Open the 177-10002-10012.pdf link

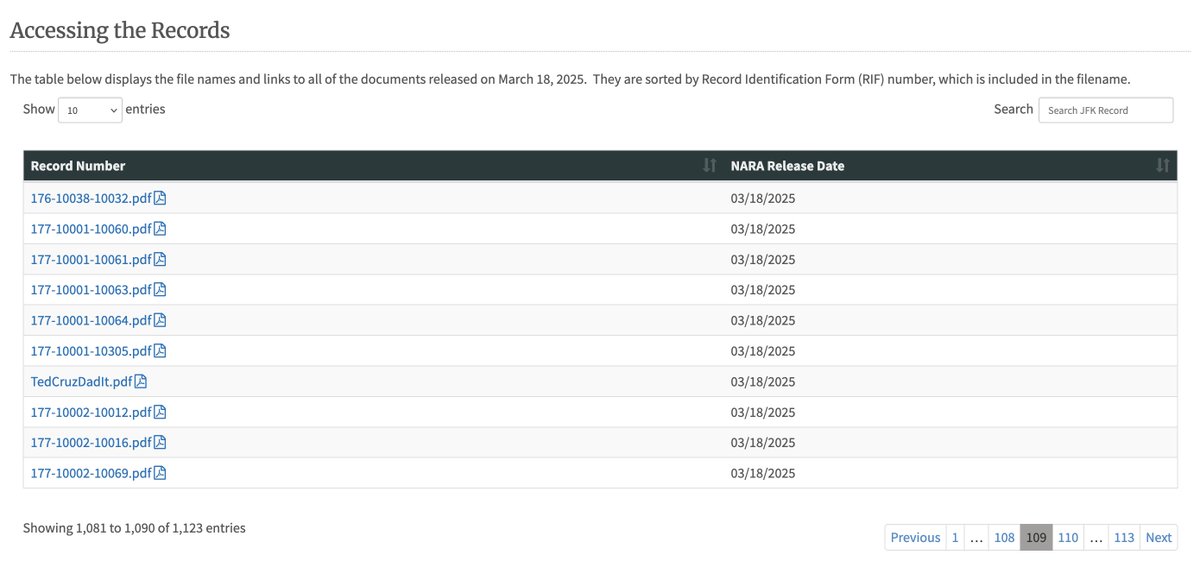[x=91, y=412]
